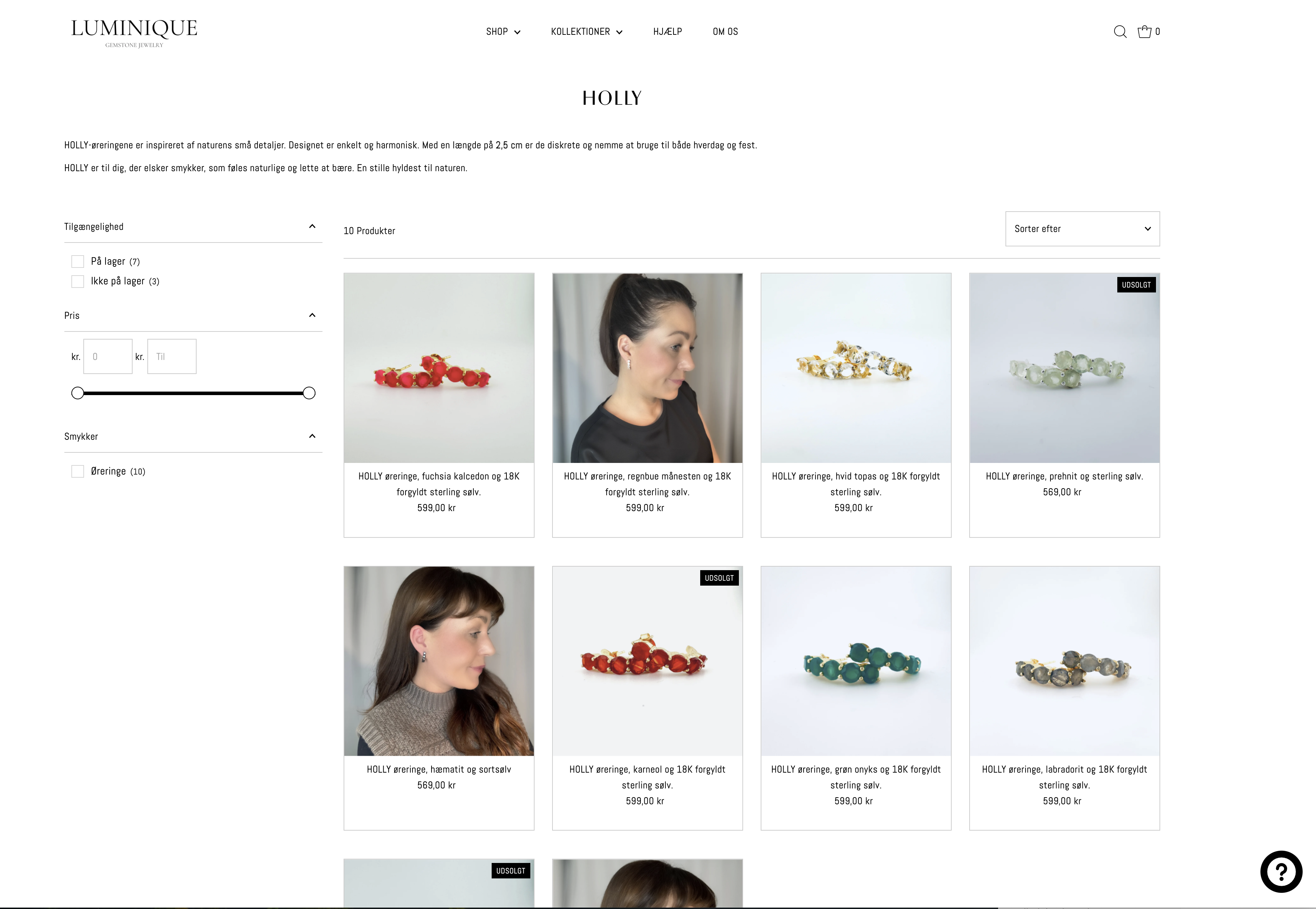Go to the HJÆLP page
The image size is (1316, 909).
(x=667, y=32)
